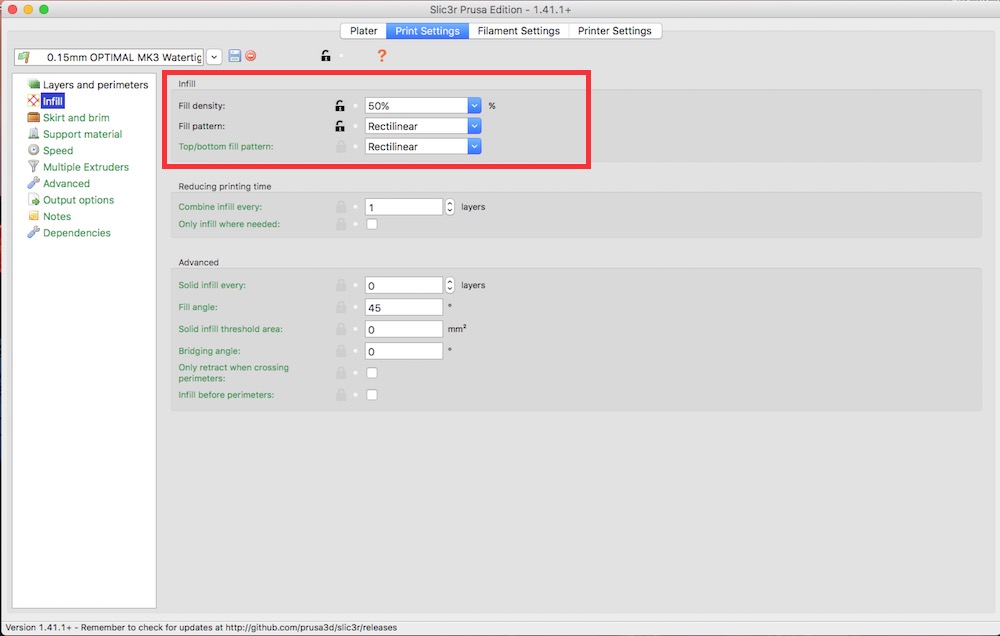Expand the print preset dropdown arrow
The height and width of the screenshot is (636, 1000).
(x=214, y=57)
